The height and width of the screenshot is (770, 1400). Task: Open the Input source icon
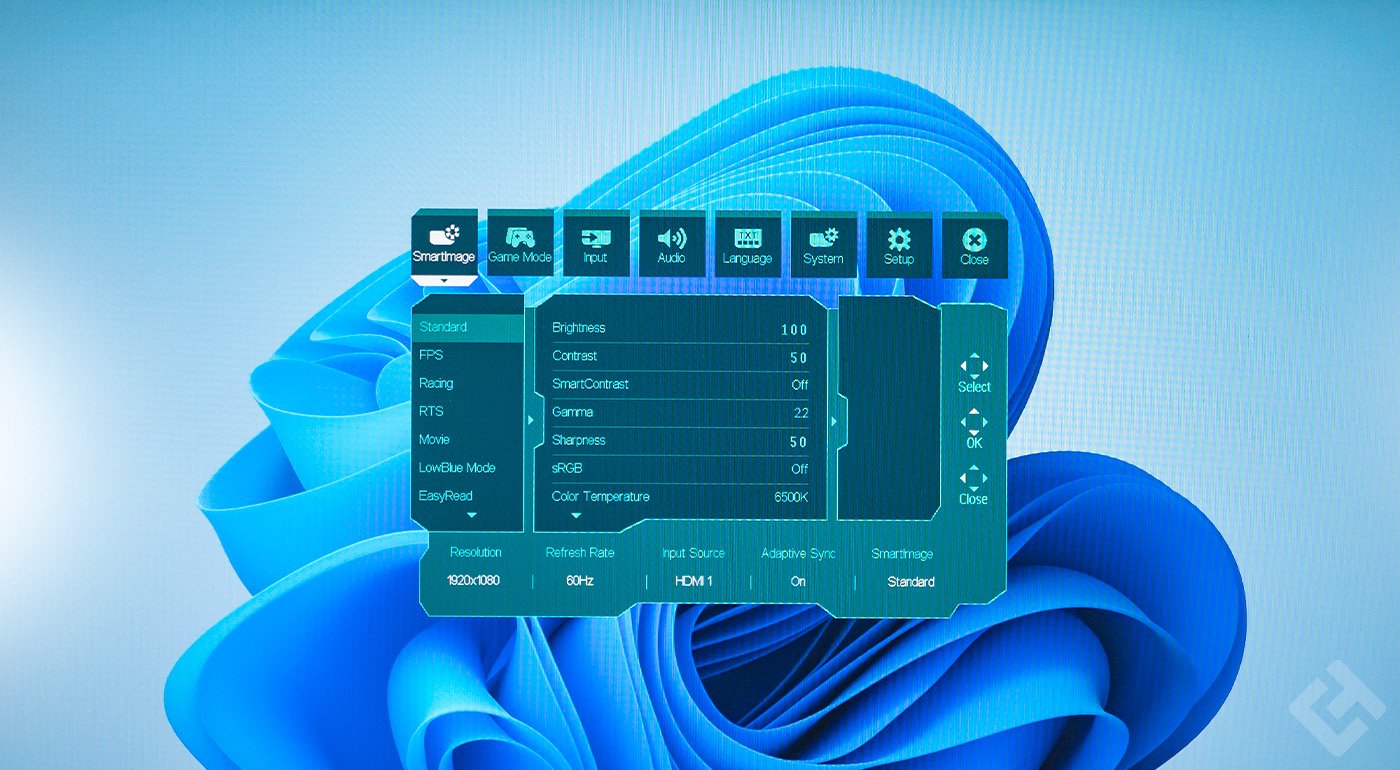click(595, 238)
